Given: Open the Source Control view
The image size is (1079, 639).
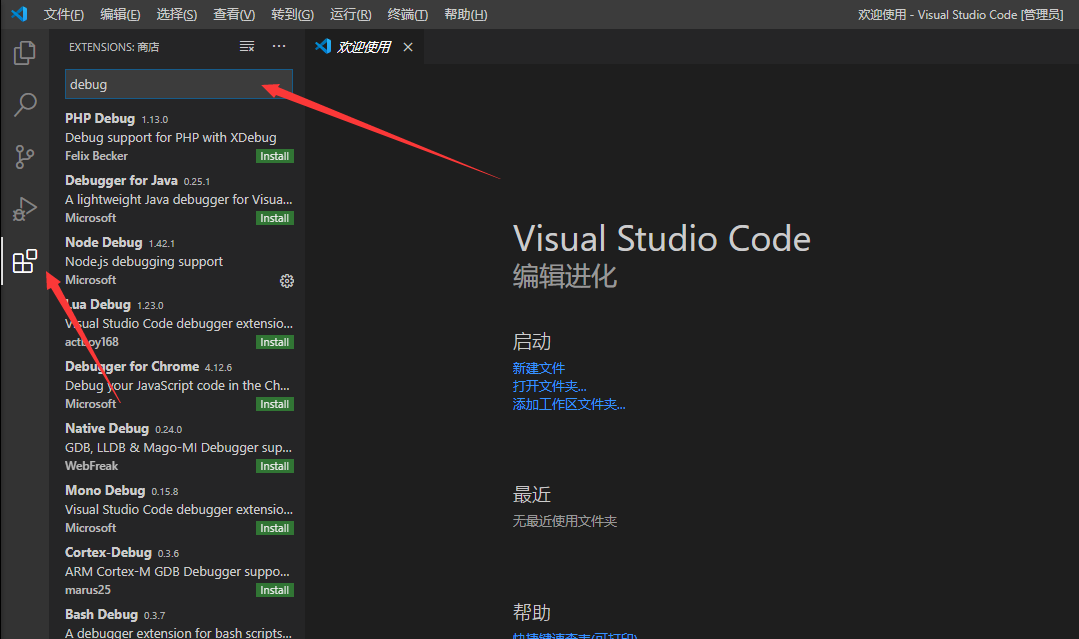Looking at the screenshot, I should point(25,157).
